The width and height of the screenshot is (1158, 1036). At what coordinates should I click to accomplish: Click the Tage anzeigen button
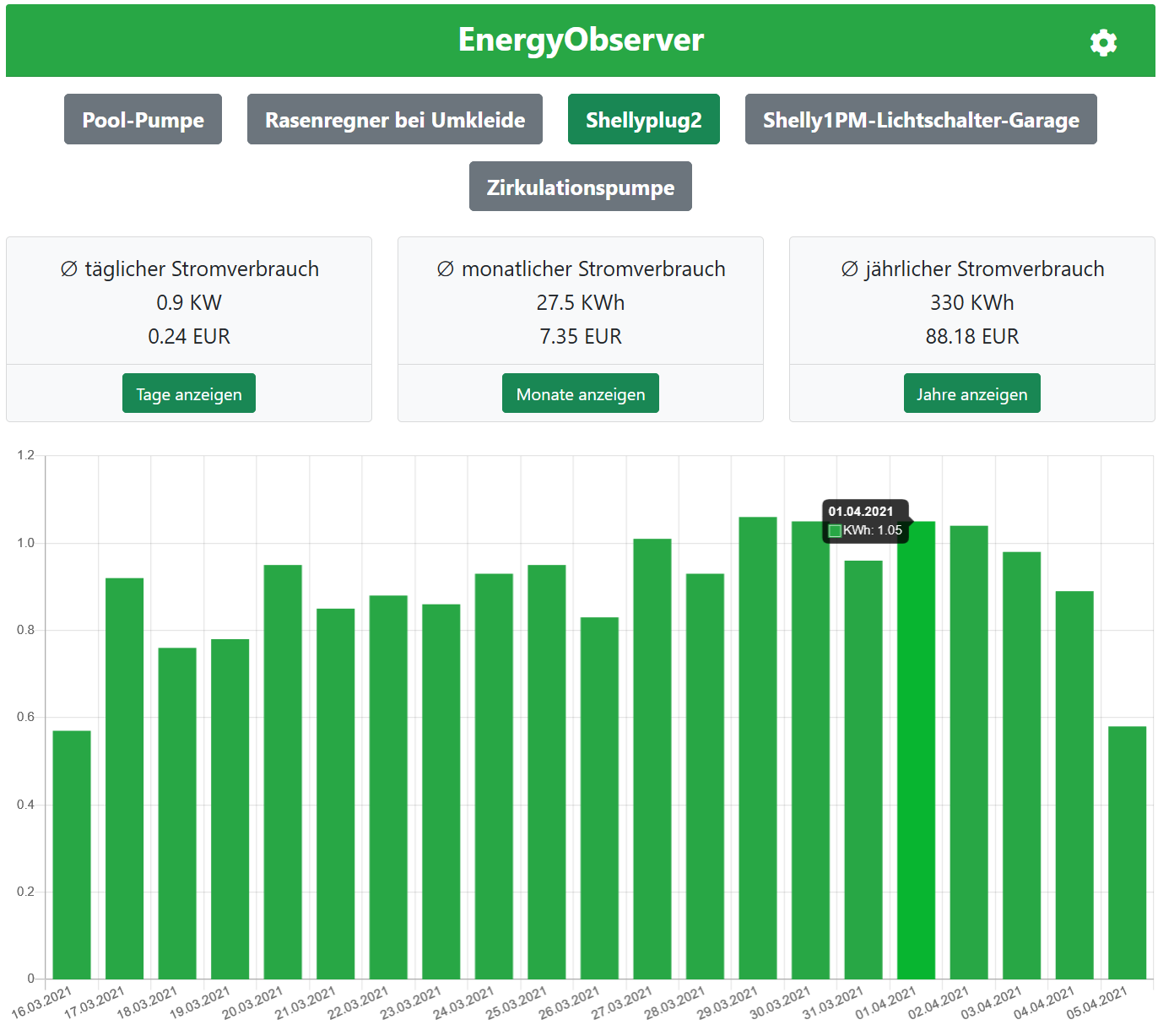coord(188,393)
